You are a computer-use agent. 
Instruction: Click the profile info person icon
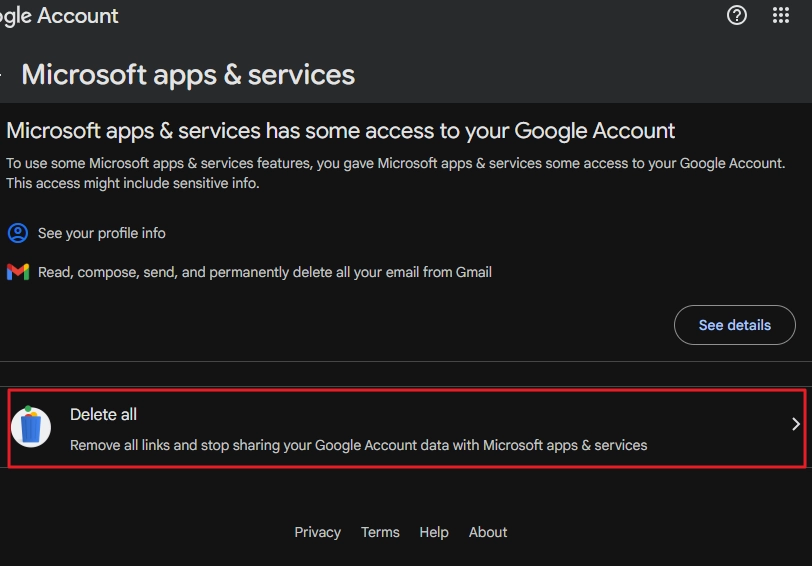(18, 233)
